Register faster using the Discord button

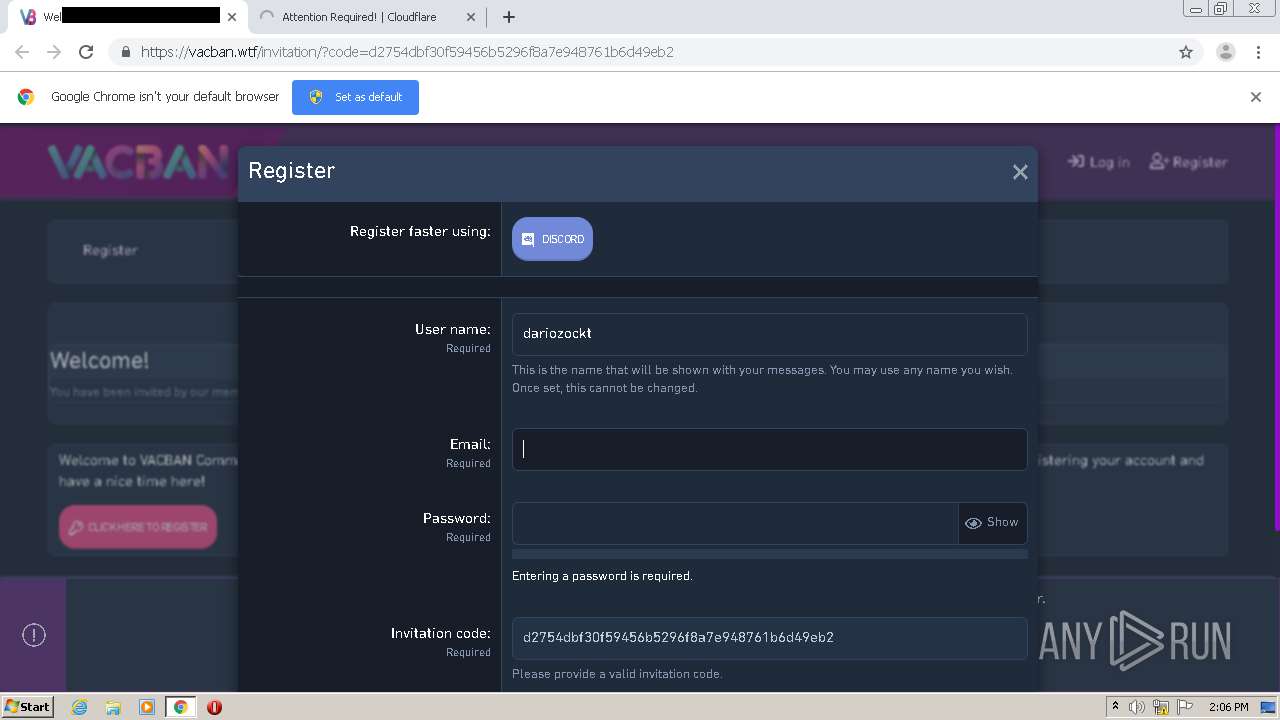click(552, 239)
